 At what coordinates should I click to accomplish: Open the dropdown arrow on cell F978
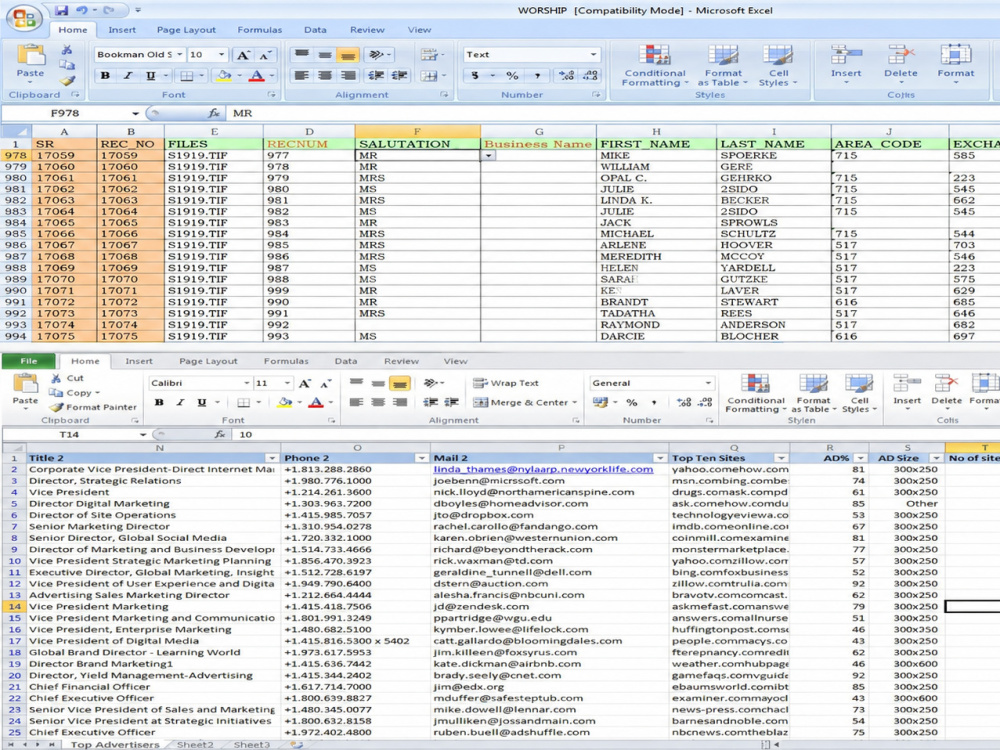pos(489,156)
